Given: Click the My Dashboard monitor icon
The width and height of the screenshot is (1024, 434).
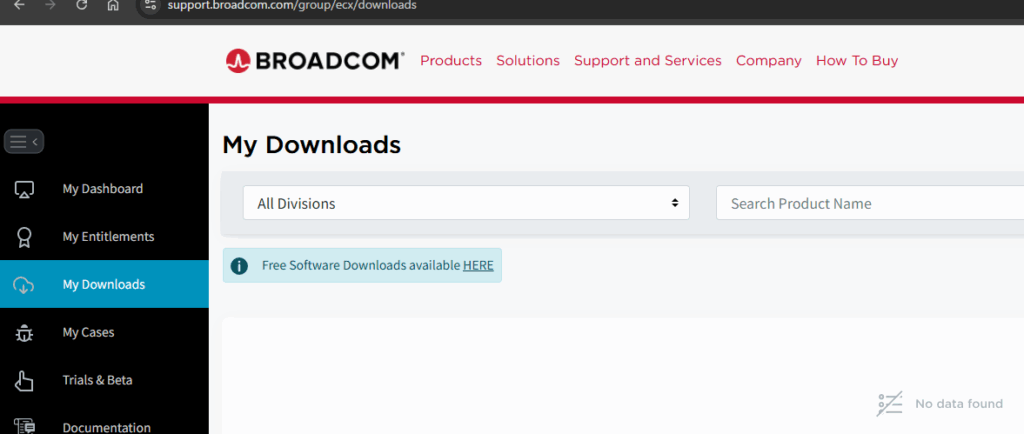Looking at the screenshot, I should tap(25, 189).
